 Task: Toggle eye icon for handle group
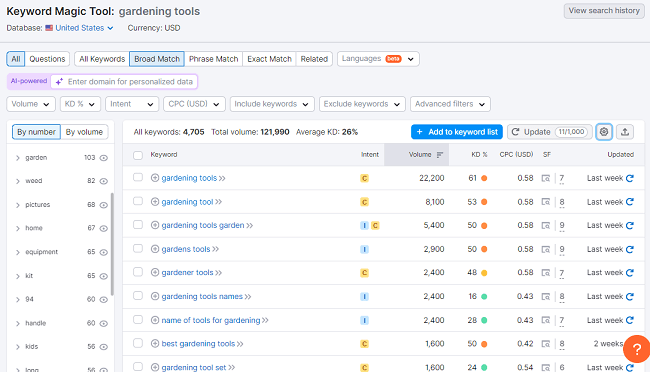pyautogui.click(x=104, y=323)
